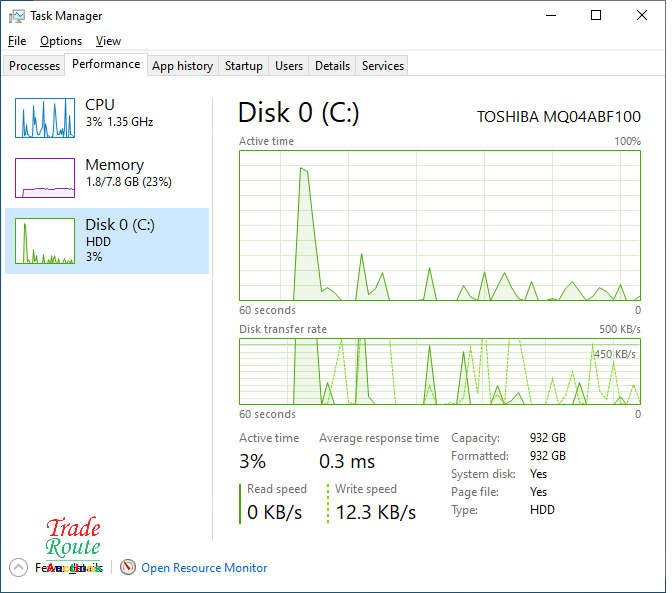Click the 0 KB/s read speed value
Viewport: 672px width, 593px height.
pyautogui.click(x=275, y=512)
